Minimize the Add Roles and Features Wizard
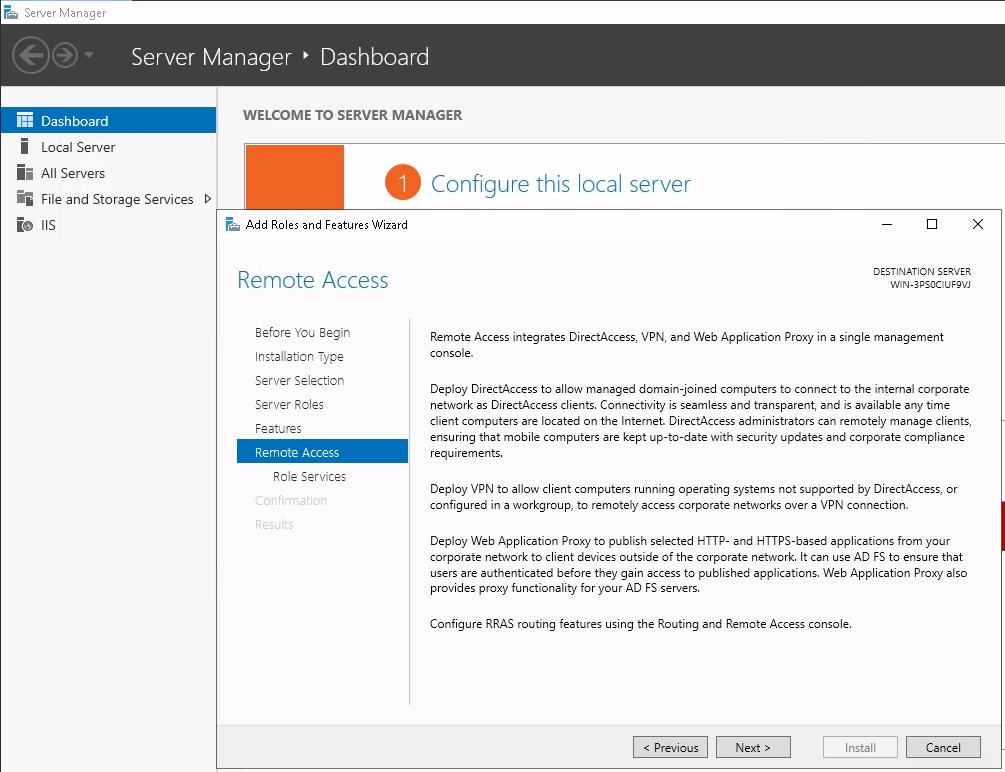This screenshot has height=772, width=1005. [887, 224]
